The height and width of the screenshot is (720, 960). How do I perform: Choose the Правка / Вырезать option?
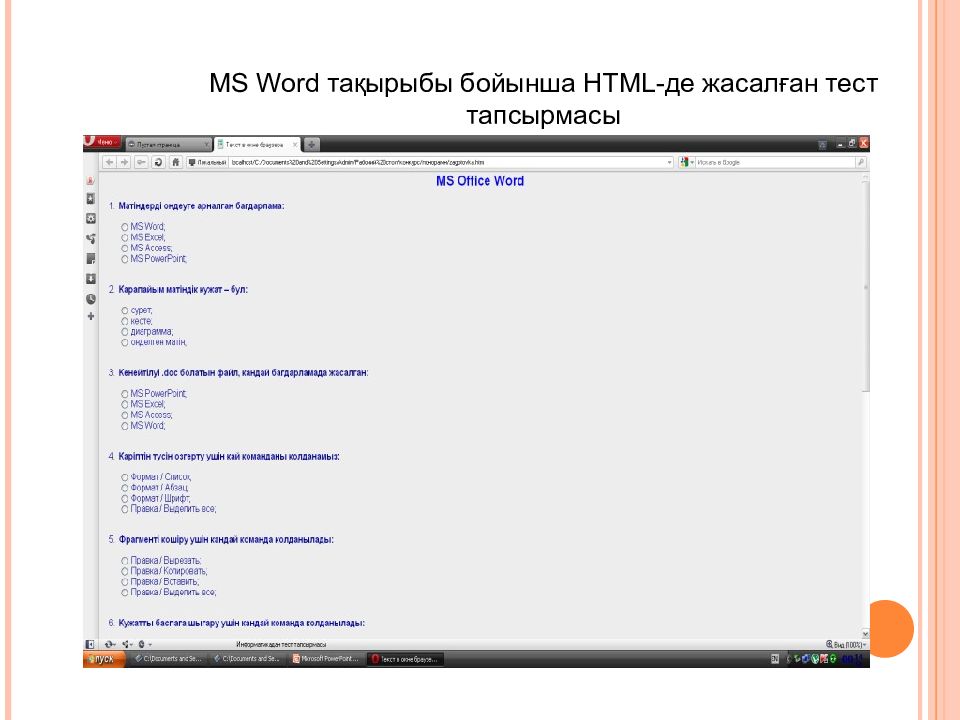point(124,561)
